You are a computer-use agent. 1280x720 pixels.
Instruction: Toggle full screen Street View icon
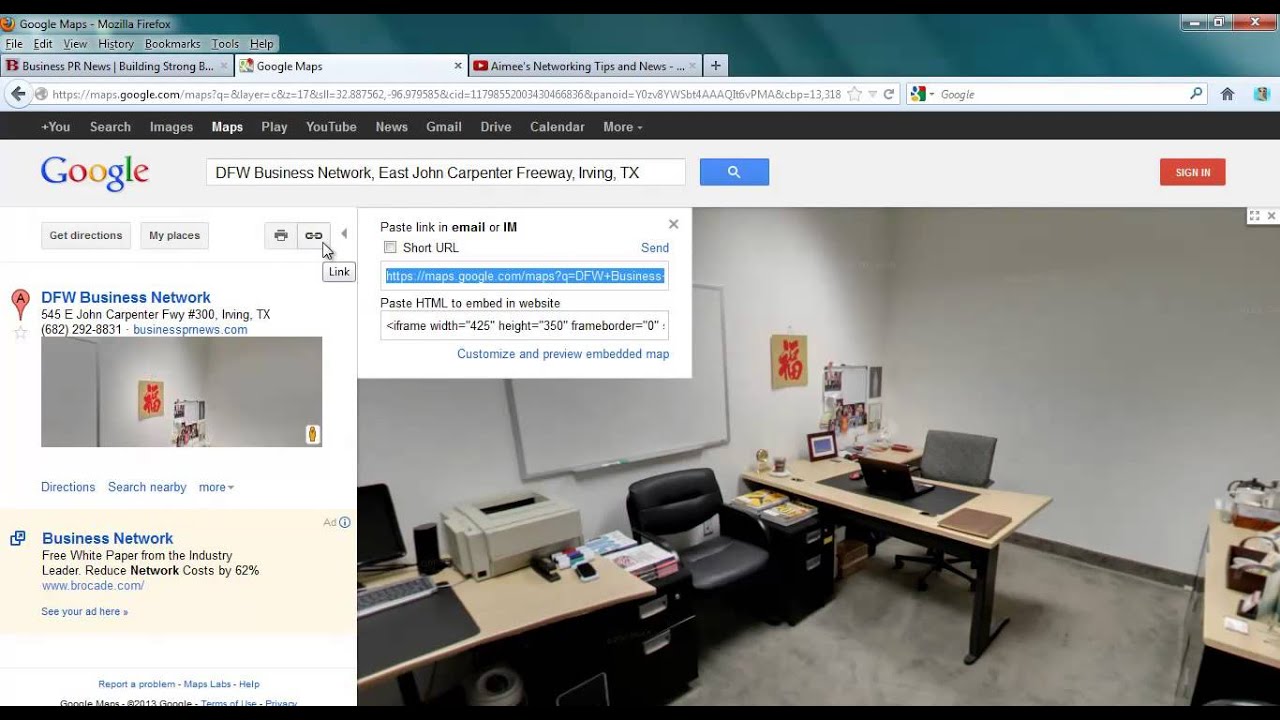click(x=1254, y=216)
